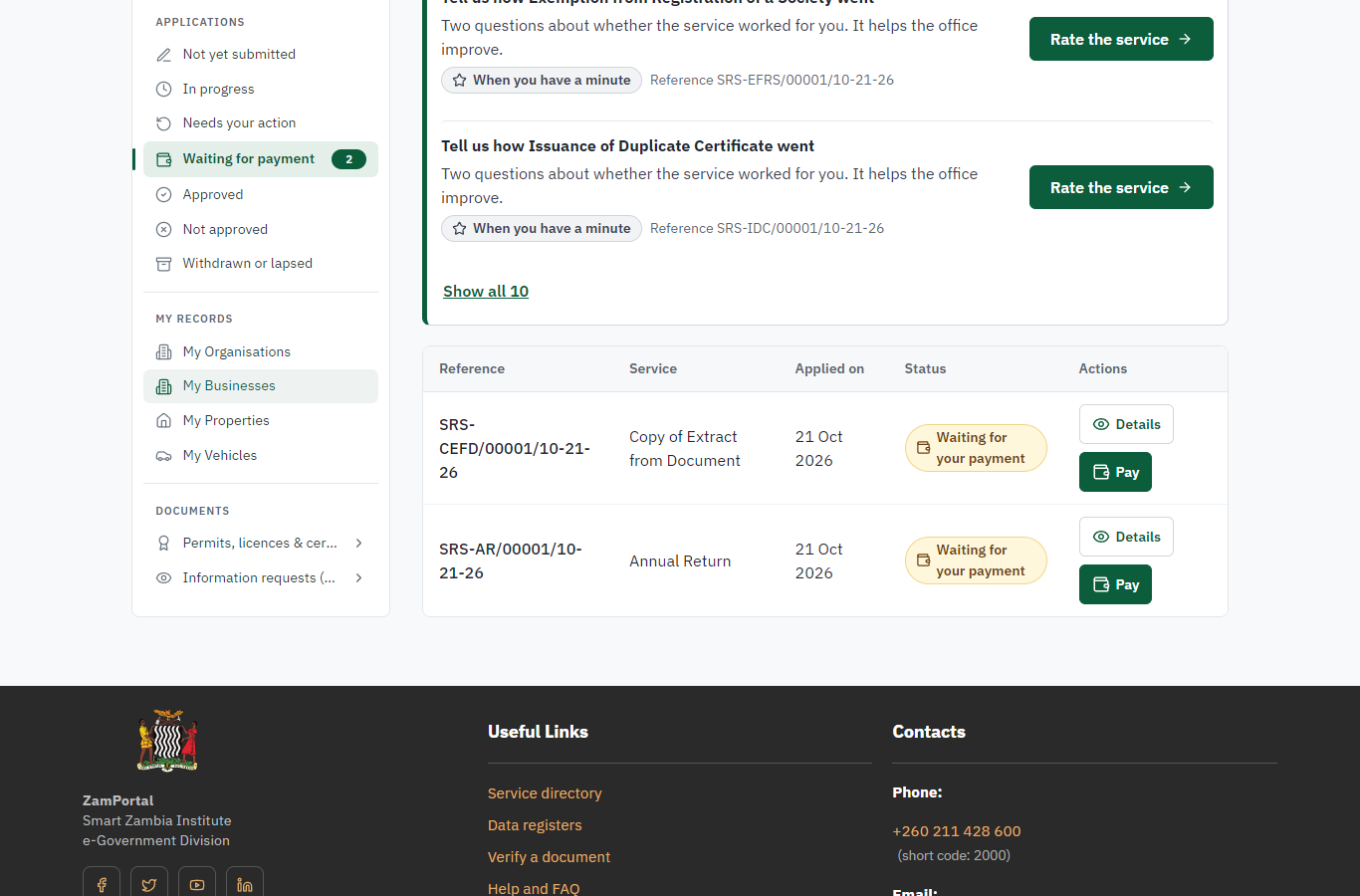Click Waiting for your payment status on SRS-CEFD row

coord(976,448)
